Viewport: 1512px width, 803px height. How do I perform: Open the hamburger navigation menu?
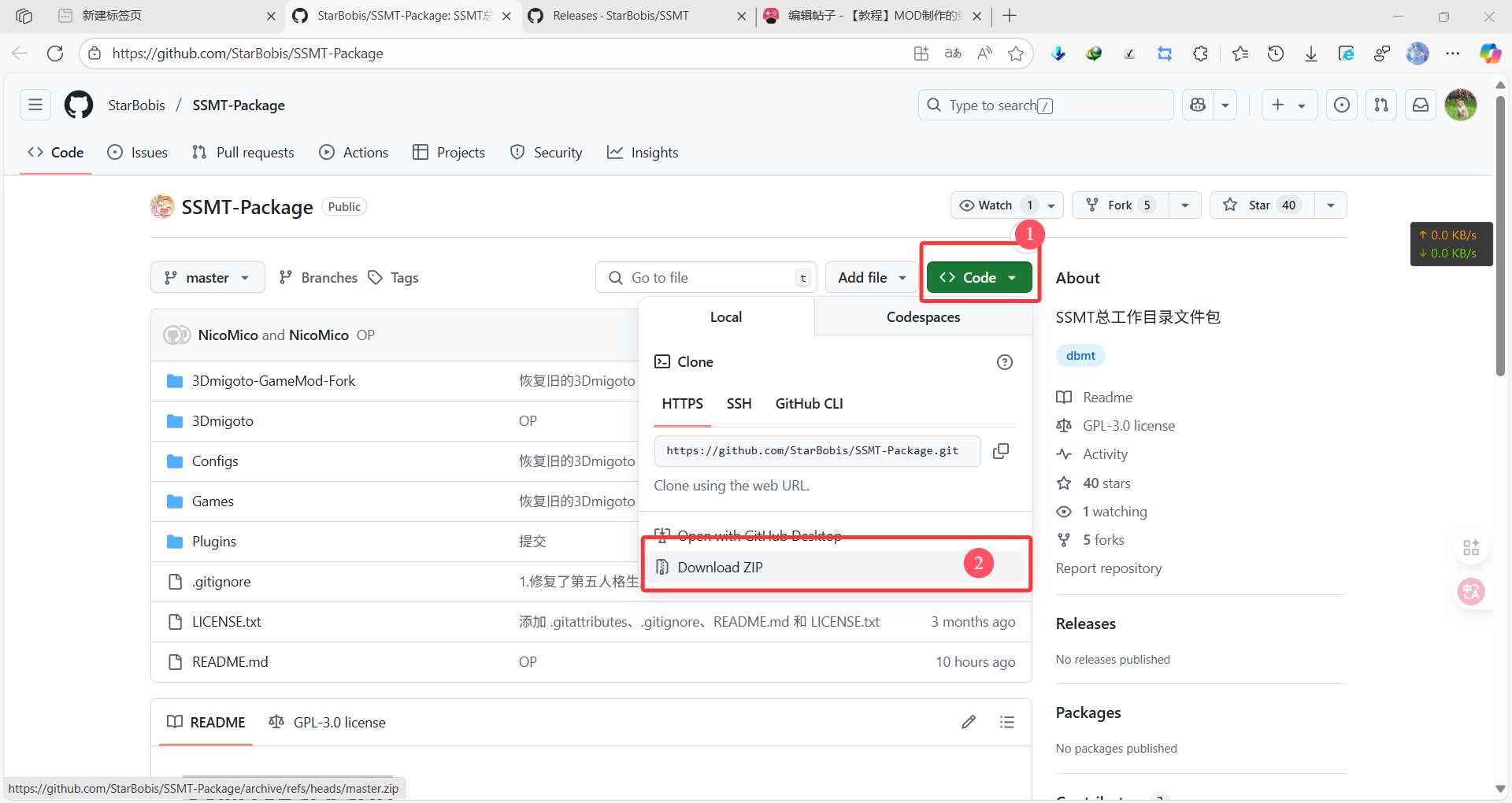[35, 105]
